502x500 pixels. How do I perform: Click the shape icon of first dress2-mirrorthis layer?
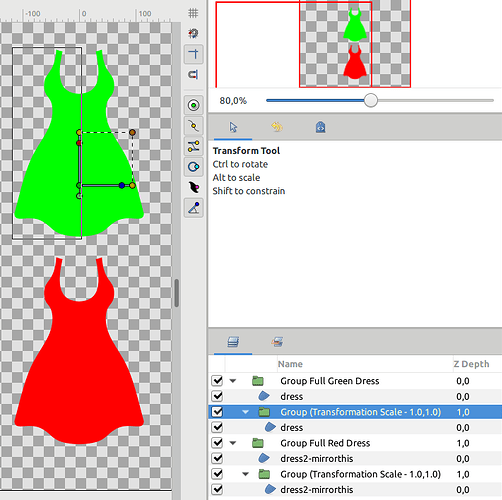click(264, 458)
